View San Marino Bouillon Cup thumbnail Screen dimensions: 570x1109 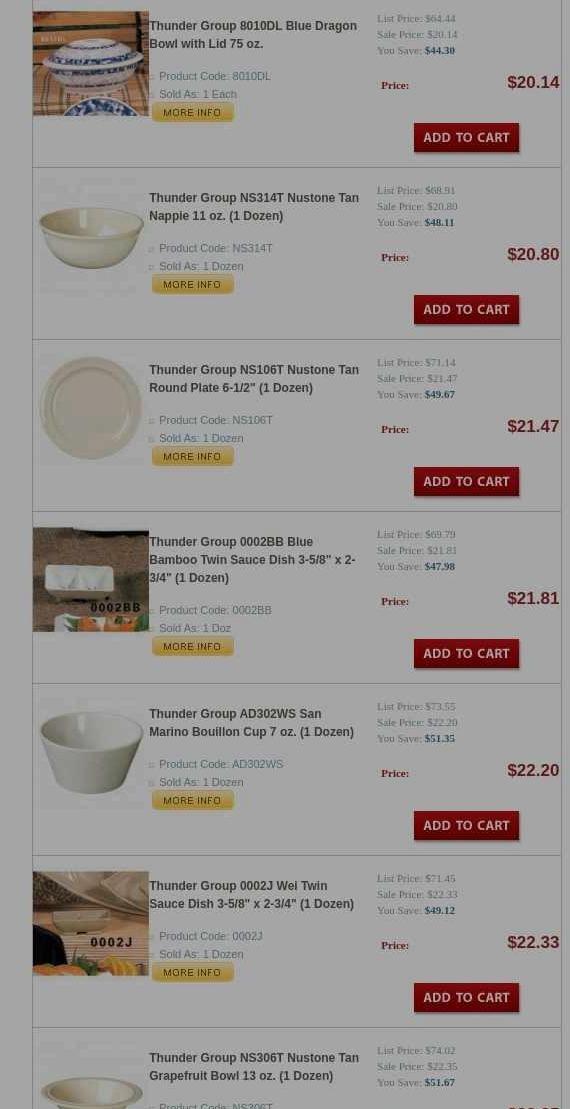(91, 752)
